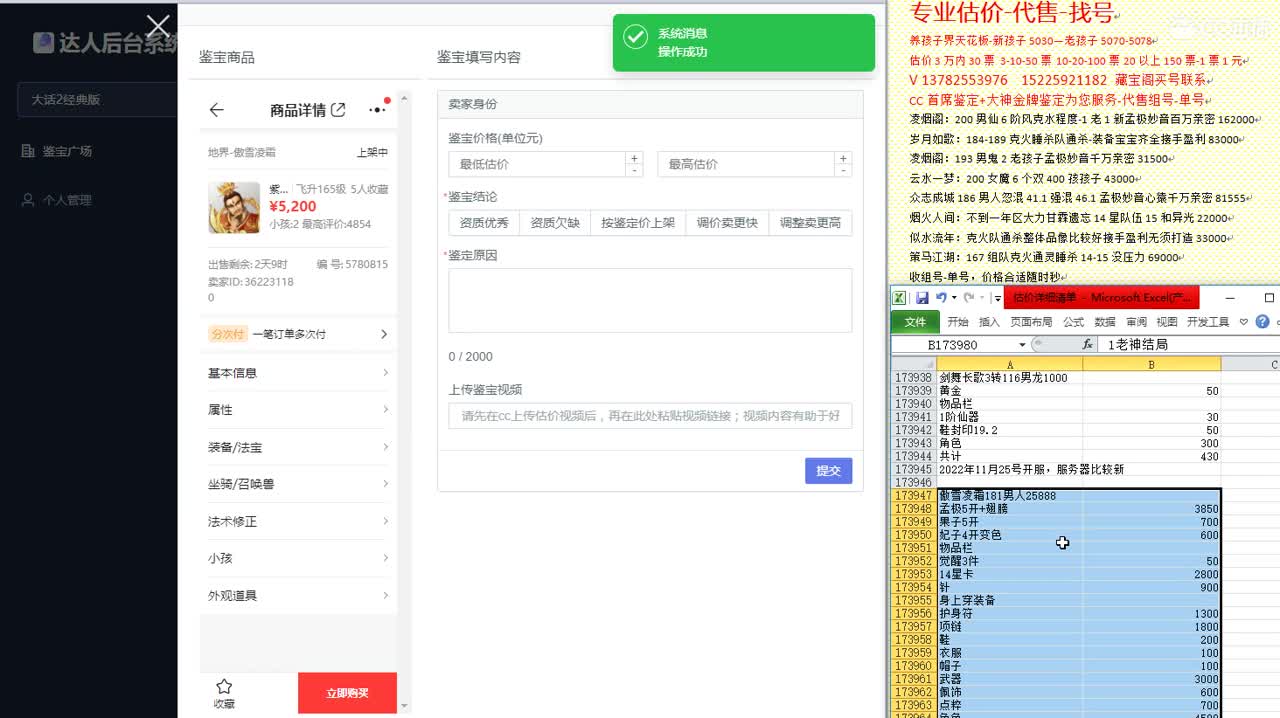The image size is (1280, 718).
Task: Click the Excel formula bar showing 1老神结局
Action: [1188, 344]
